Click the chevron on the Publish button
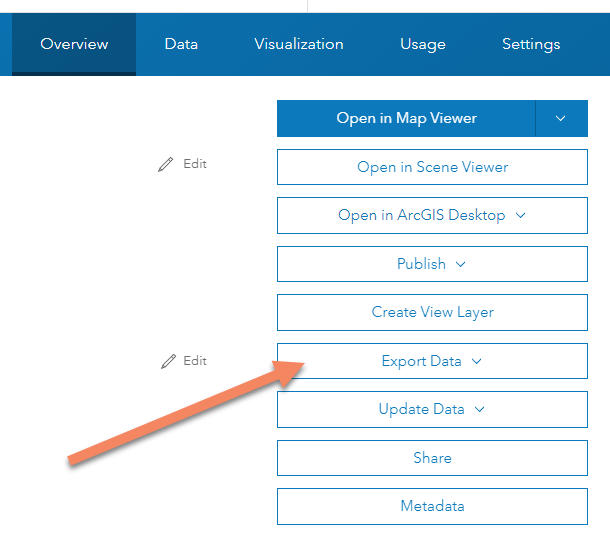The image size is (610, 536). coord(461,264)
